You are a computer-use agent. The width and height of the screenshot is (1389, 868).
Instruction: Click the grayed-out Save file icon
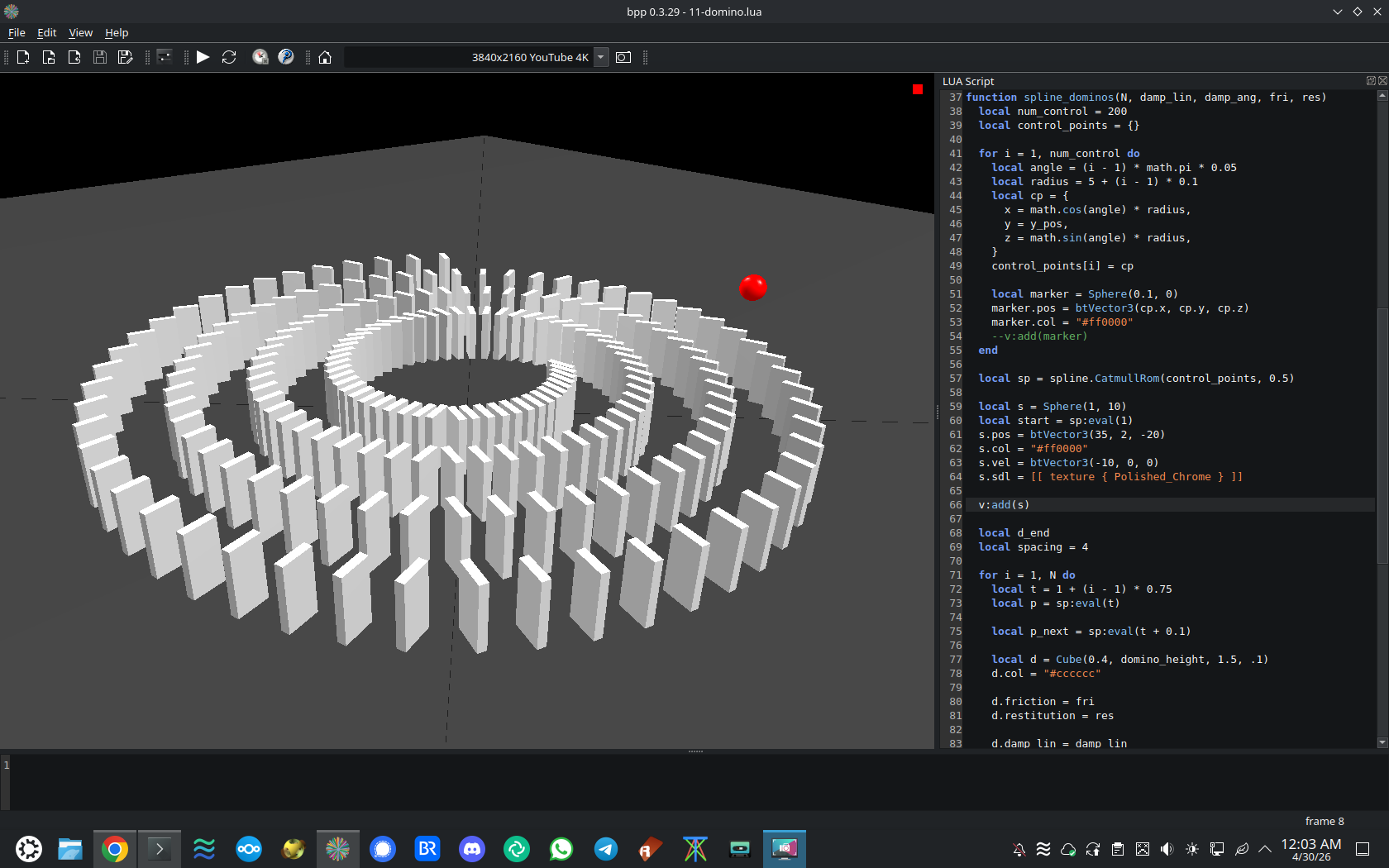click(100, 57)
